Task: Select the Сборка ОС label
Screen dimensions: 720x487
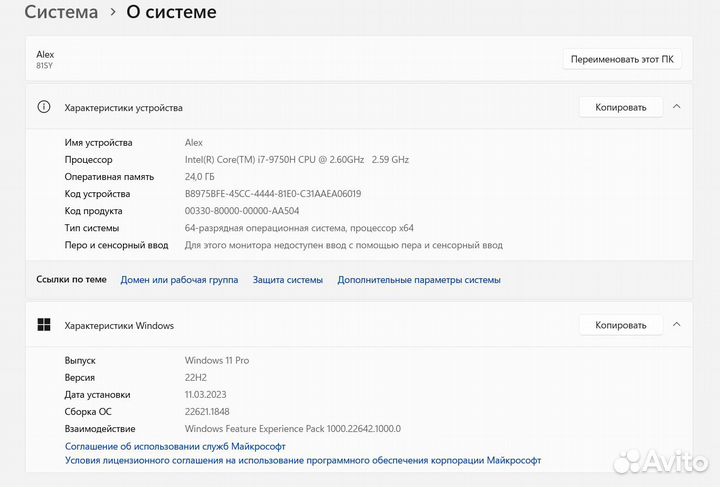Action: (88, 412)
